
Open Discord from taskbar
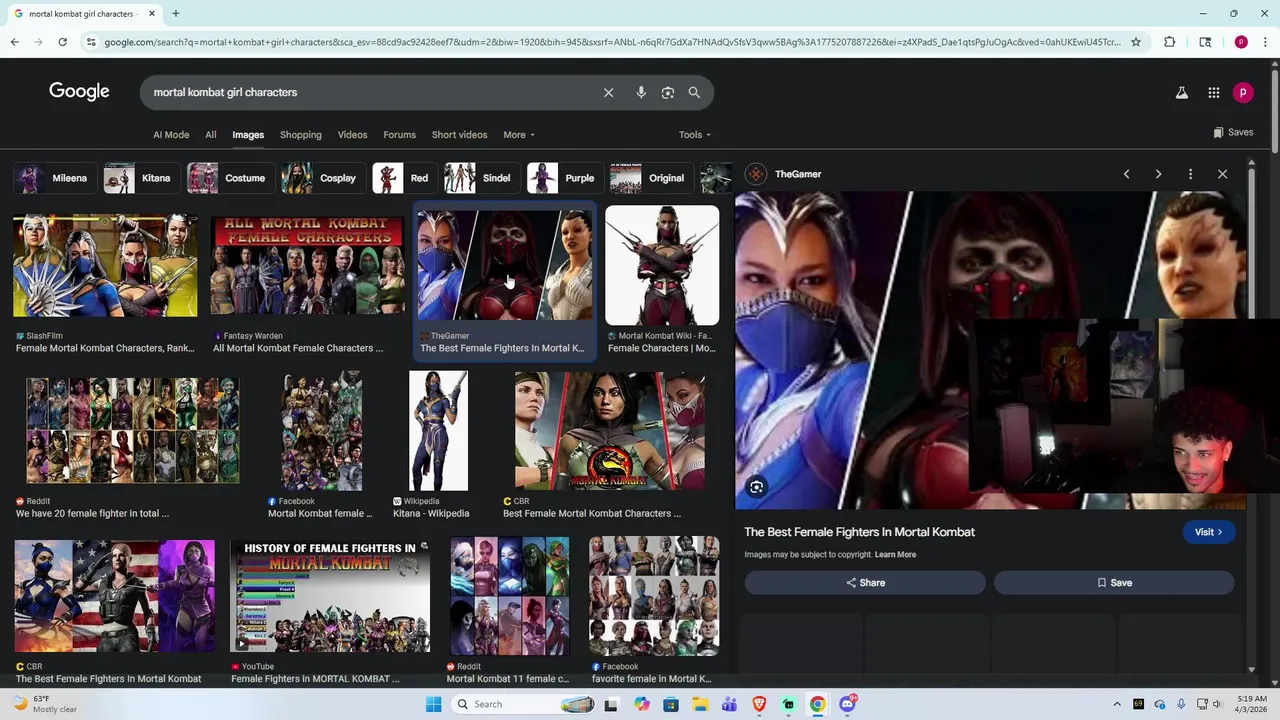click(847, 704)
